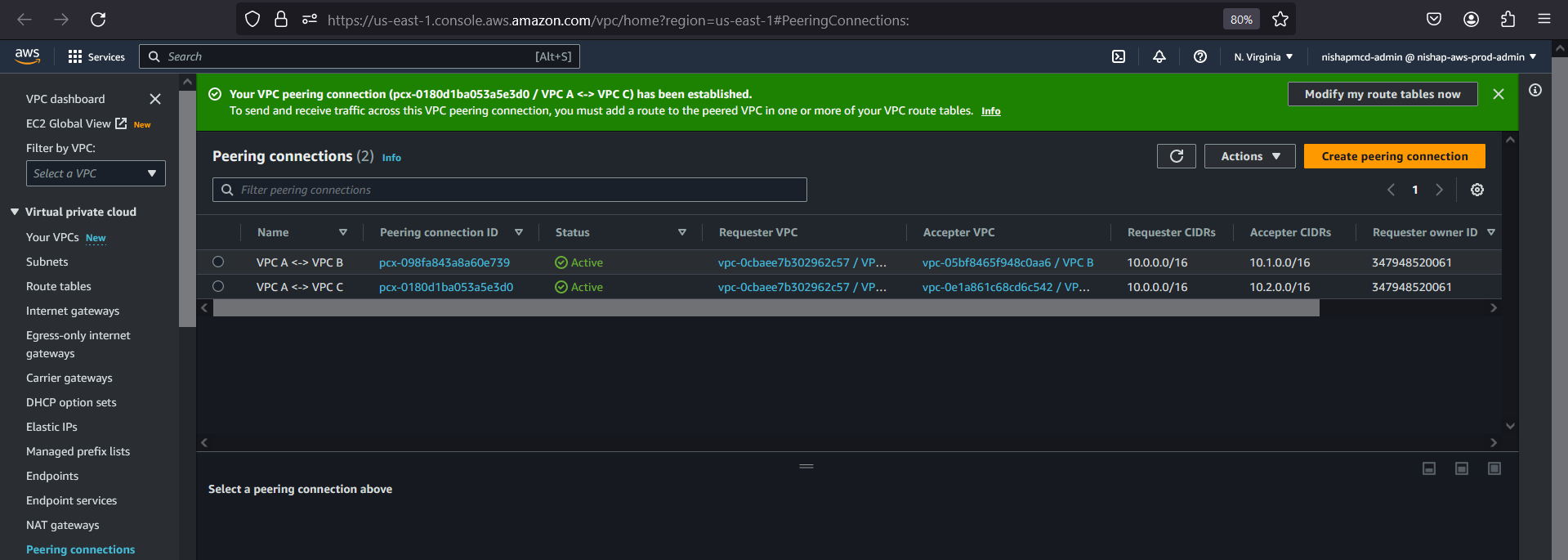1568x560 pixels.
Task: Bookmark this page with star icon
Action: pos(1280,20)
